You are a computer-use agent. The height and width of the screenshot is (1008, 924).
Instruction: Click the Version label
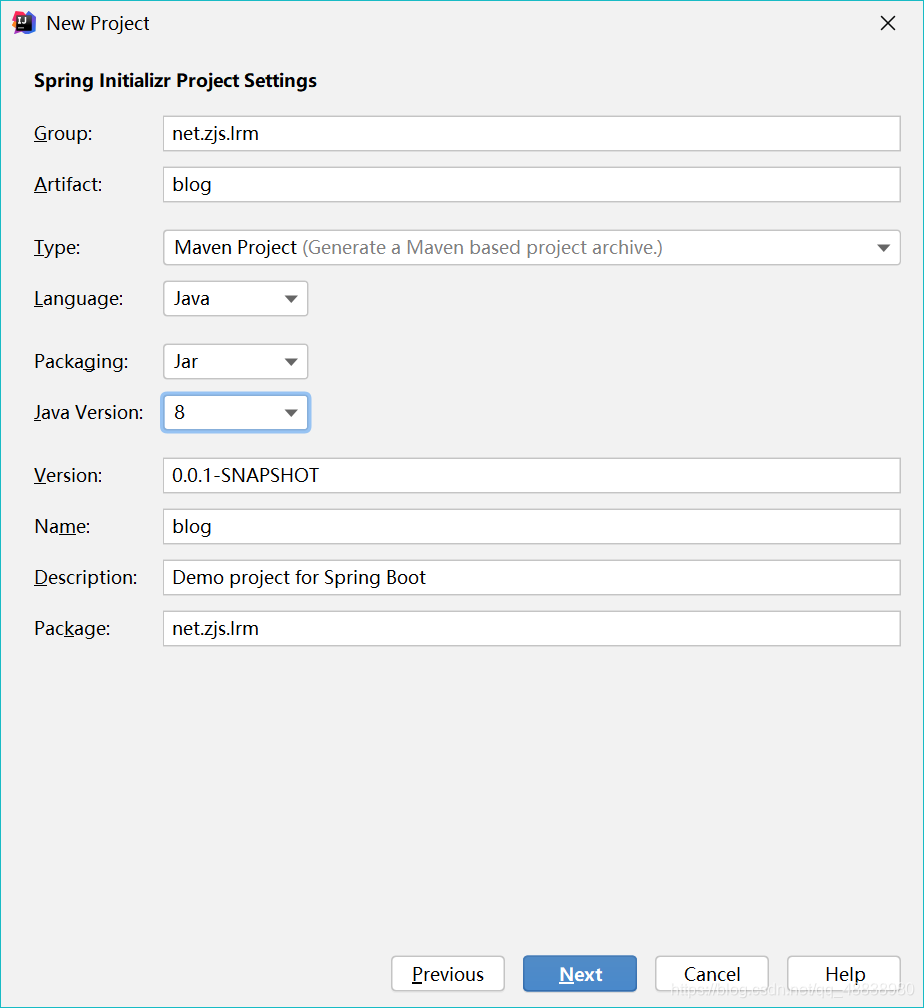(x=68, y=476)
